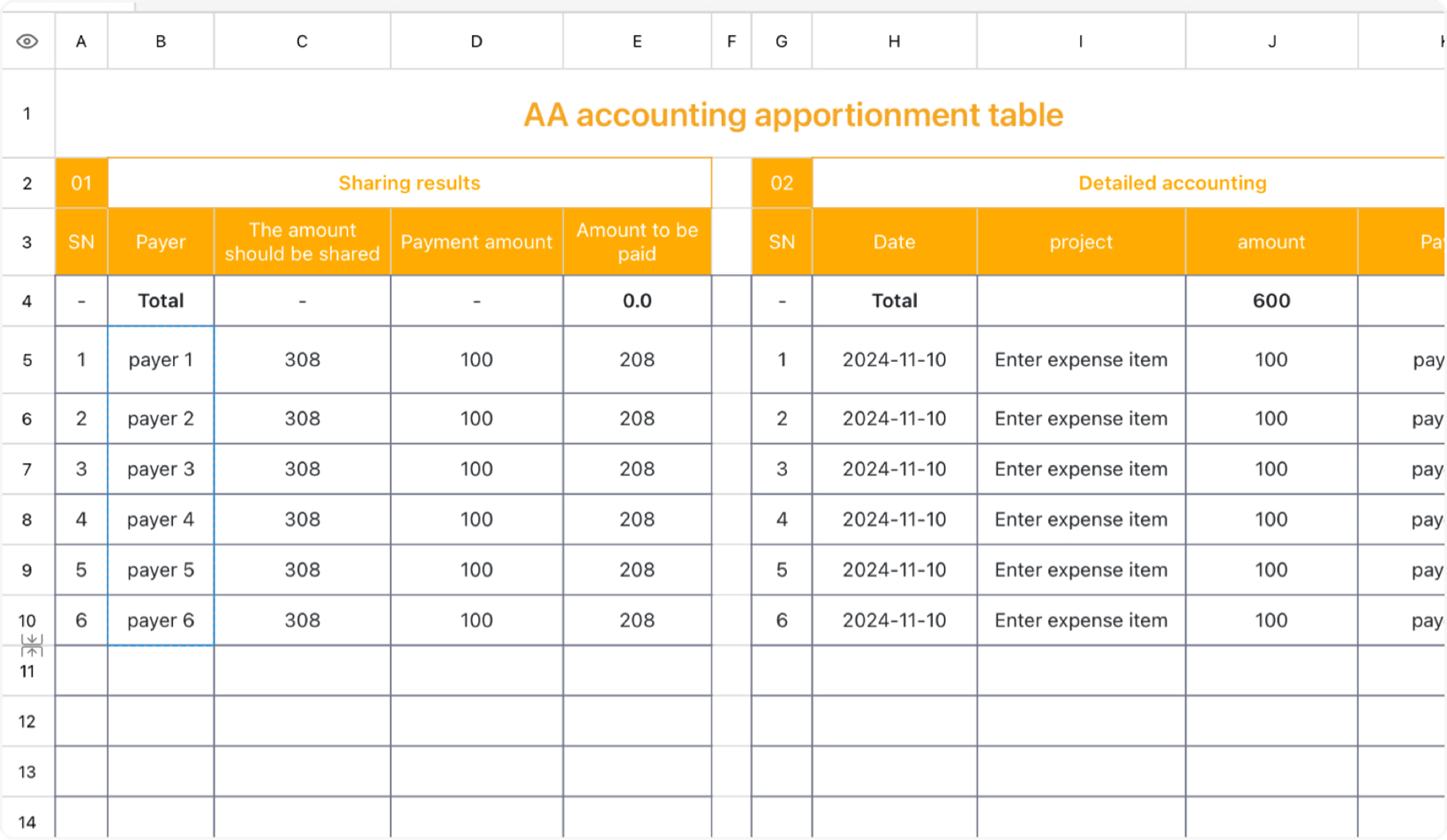Select the 'payer 2' cell
This screenshot has width=1447, height=840.
point(161,419)
